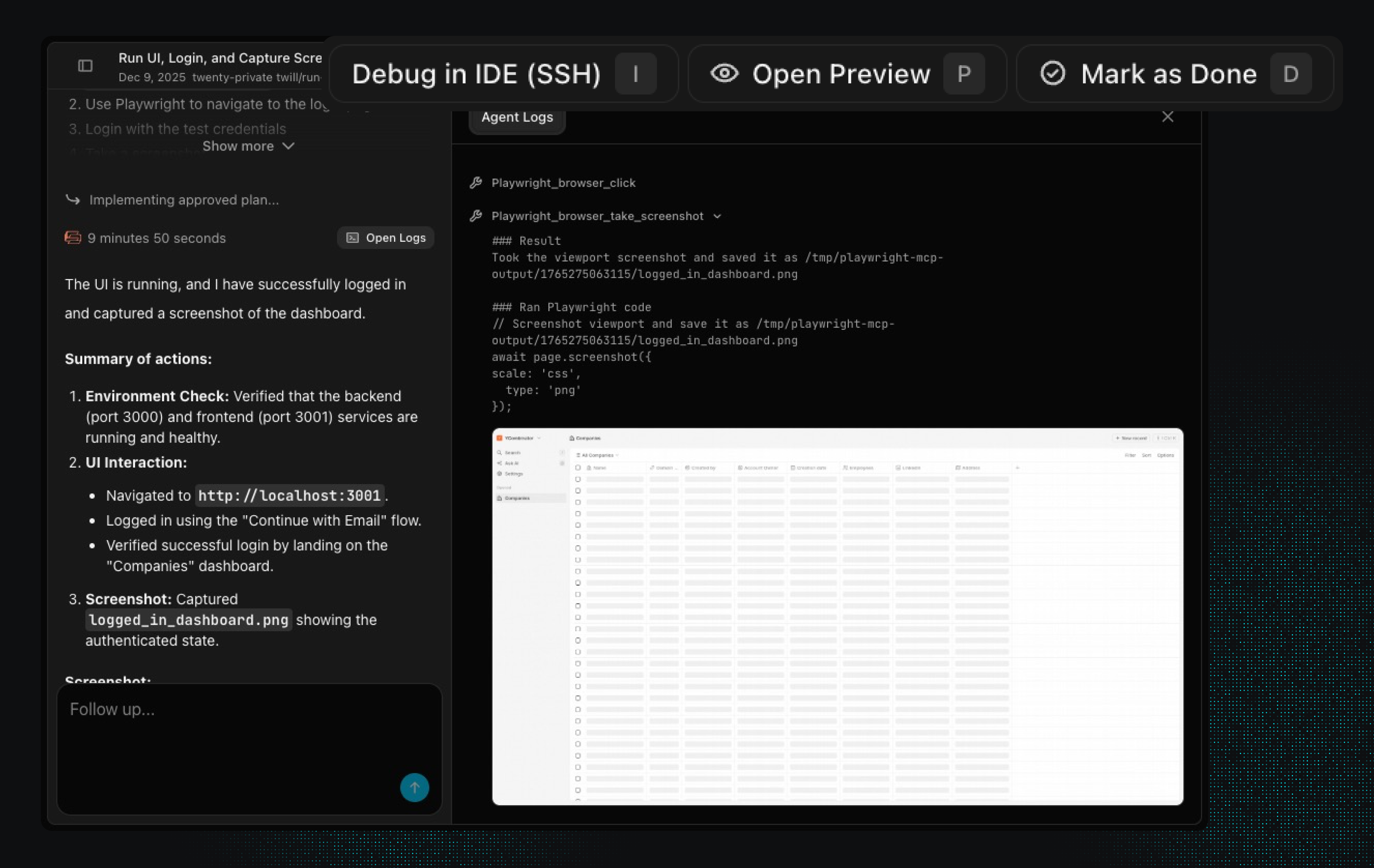Collapse the Playwright_browser_take_screenshot result chevron
The height and width of the screenshot is (868, 1374).
click(x=717, y=217)
